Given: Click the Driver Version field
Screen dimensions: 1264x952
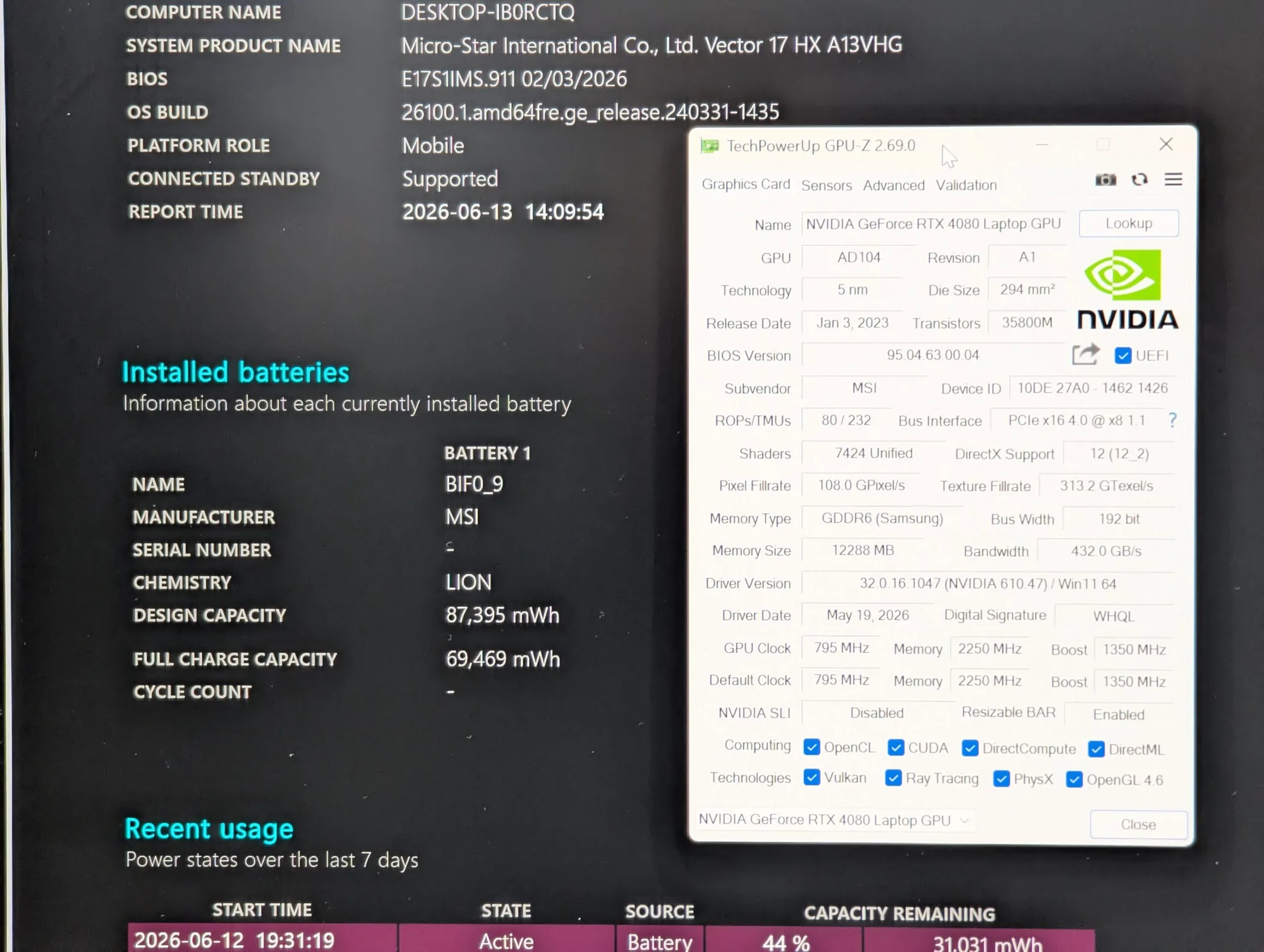Looking at the screenshot, I should point(988,583).
